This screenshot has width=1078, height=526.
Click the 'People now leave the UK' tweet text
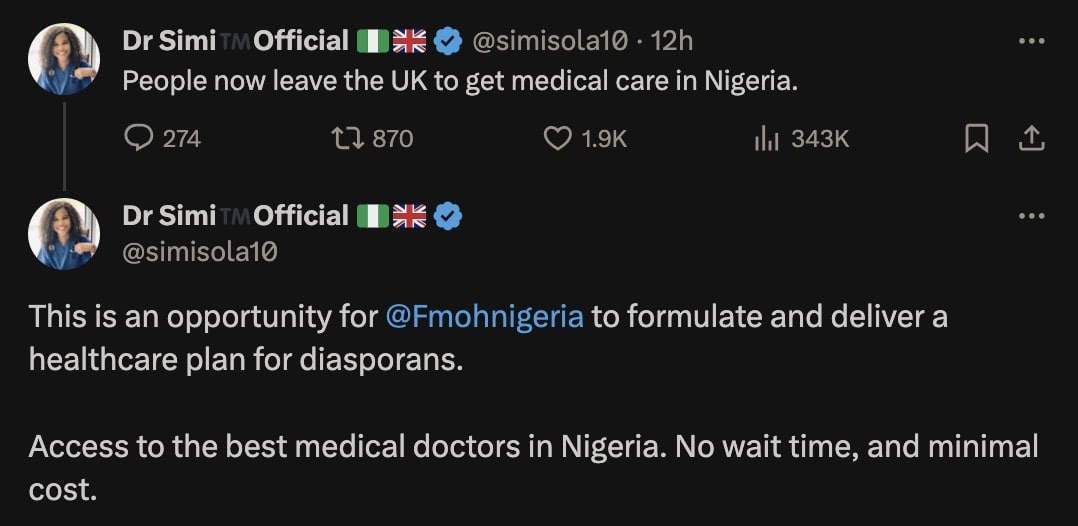point(460,81)
